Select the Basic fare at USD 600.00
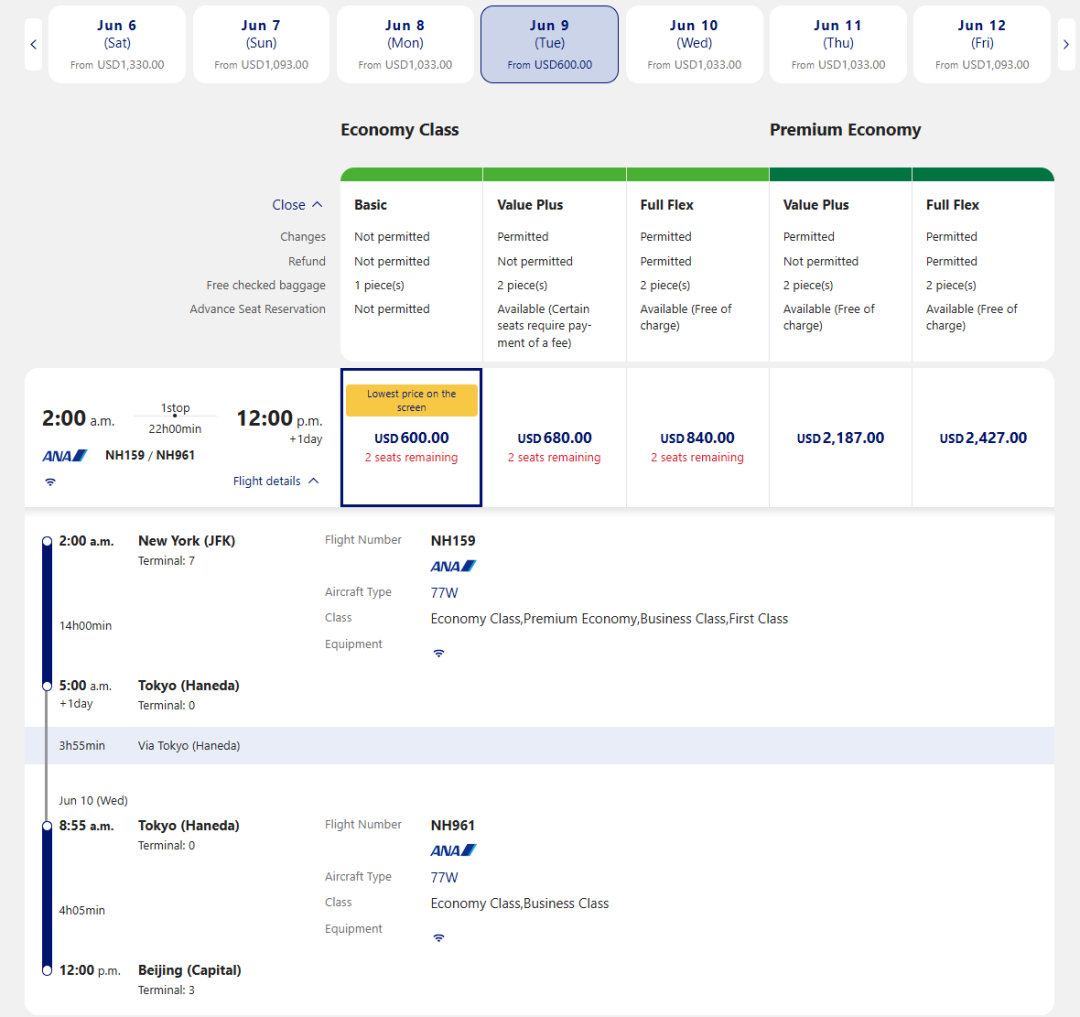 pyautogui.click(x=411, y=438)
